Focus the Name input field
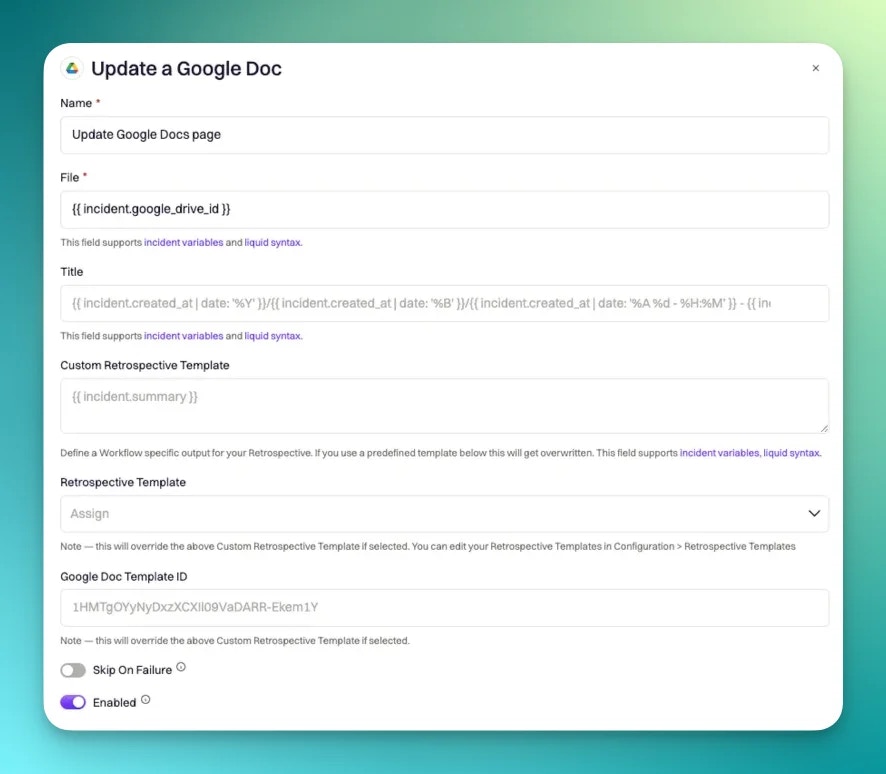This screenshot has width=886, height=774. click(x=444, y=135)
